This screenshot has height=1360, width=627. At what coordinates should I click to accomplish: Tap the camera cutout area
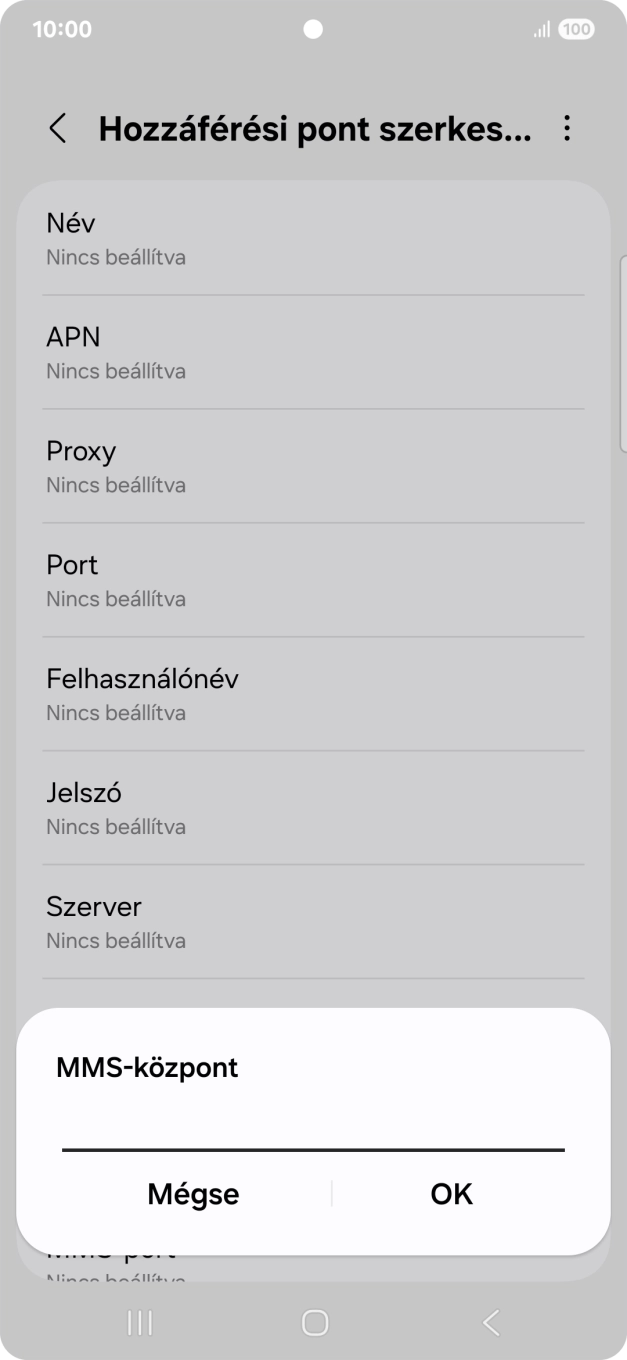point(313,30)
